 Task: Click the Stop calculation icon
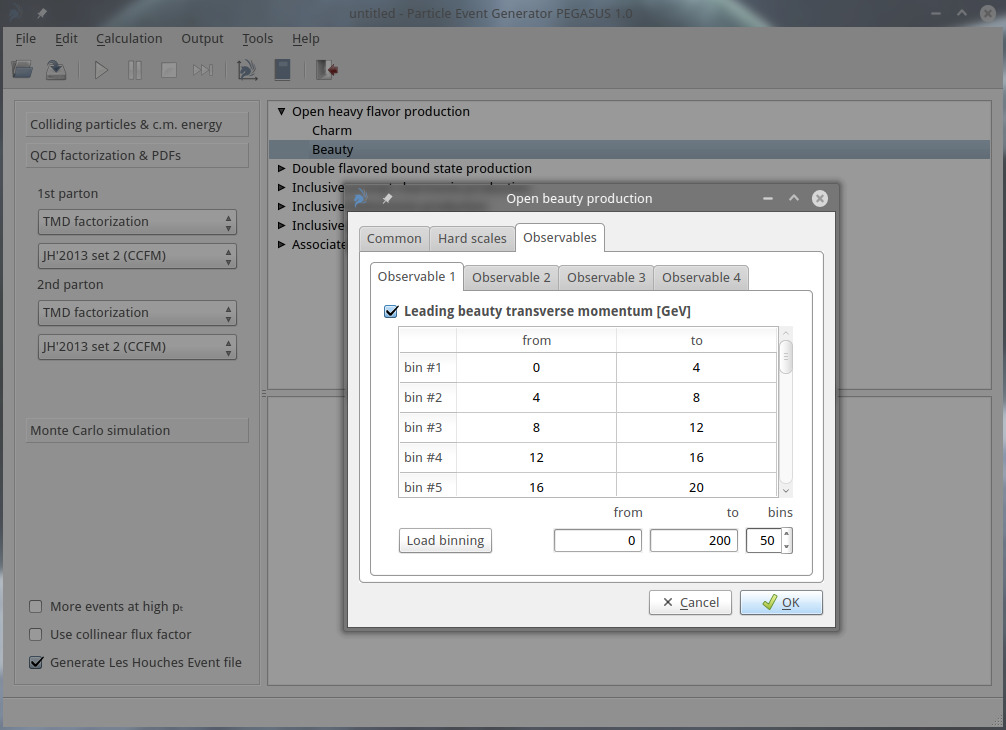point(169,70)
